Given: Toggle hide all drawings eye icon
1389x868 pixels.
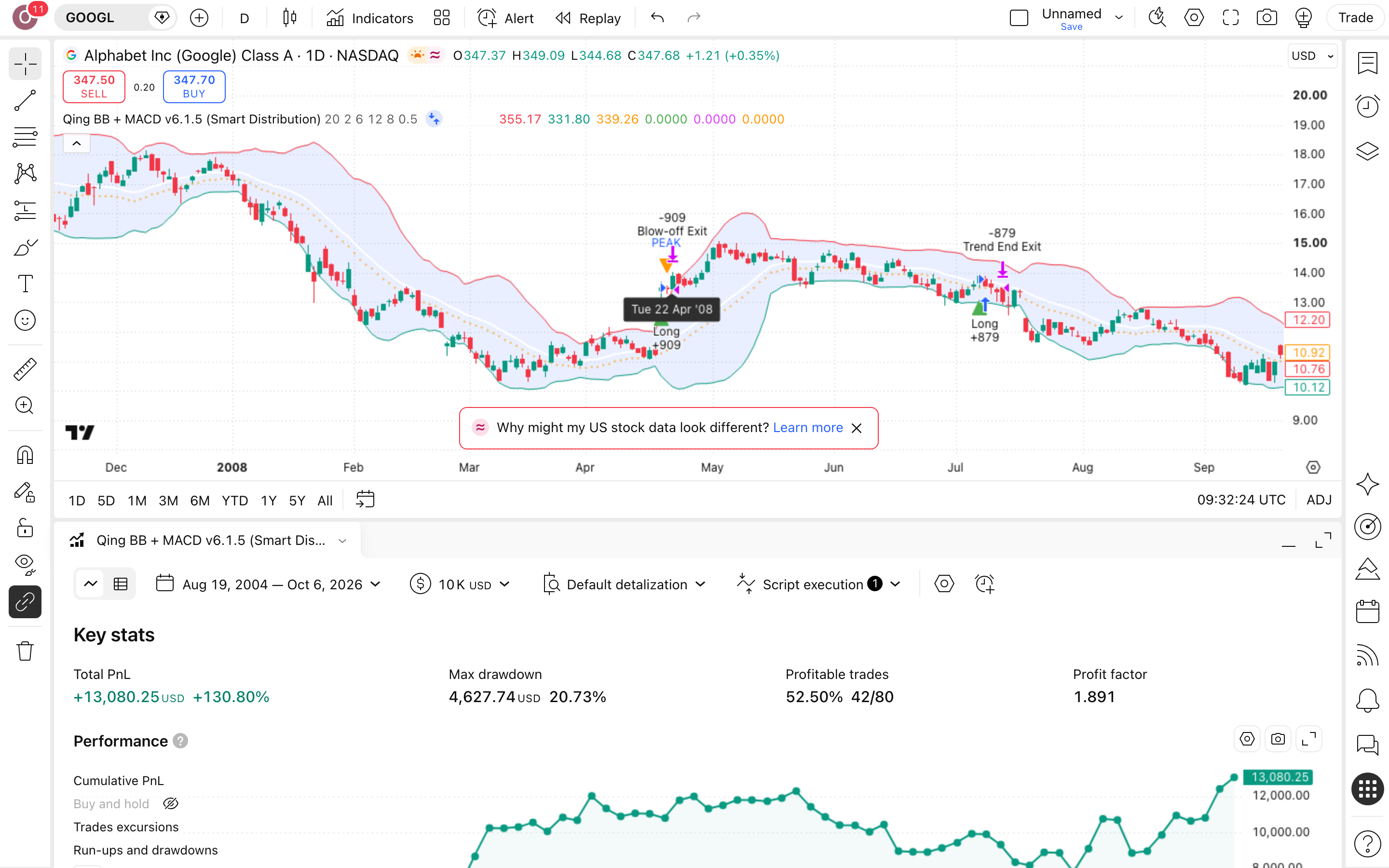Looking at the screenshot, I should coord(25,565).
